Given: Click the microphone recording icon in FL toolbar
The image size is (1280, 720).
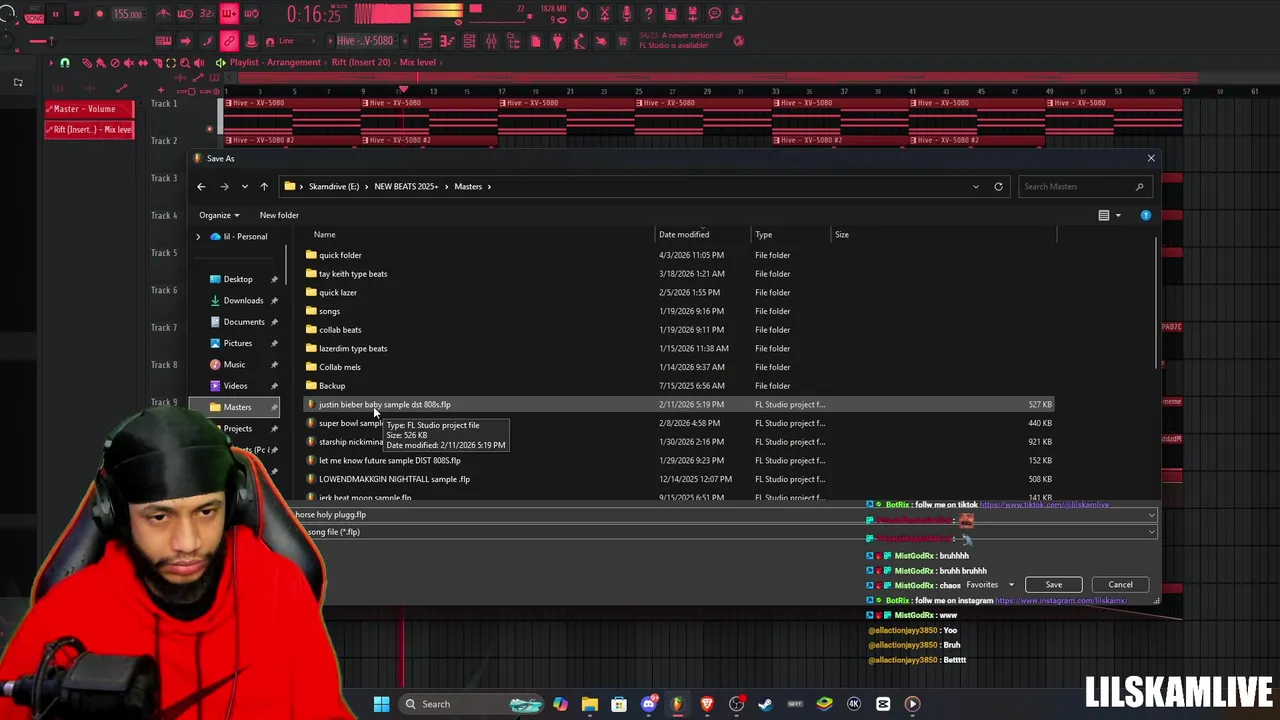Looking at the screenshot, I should click(625, 14).
